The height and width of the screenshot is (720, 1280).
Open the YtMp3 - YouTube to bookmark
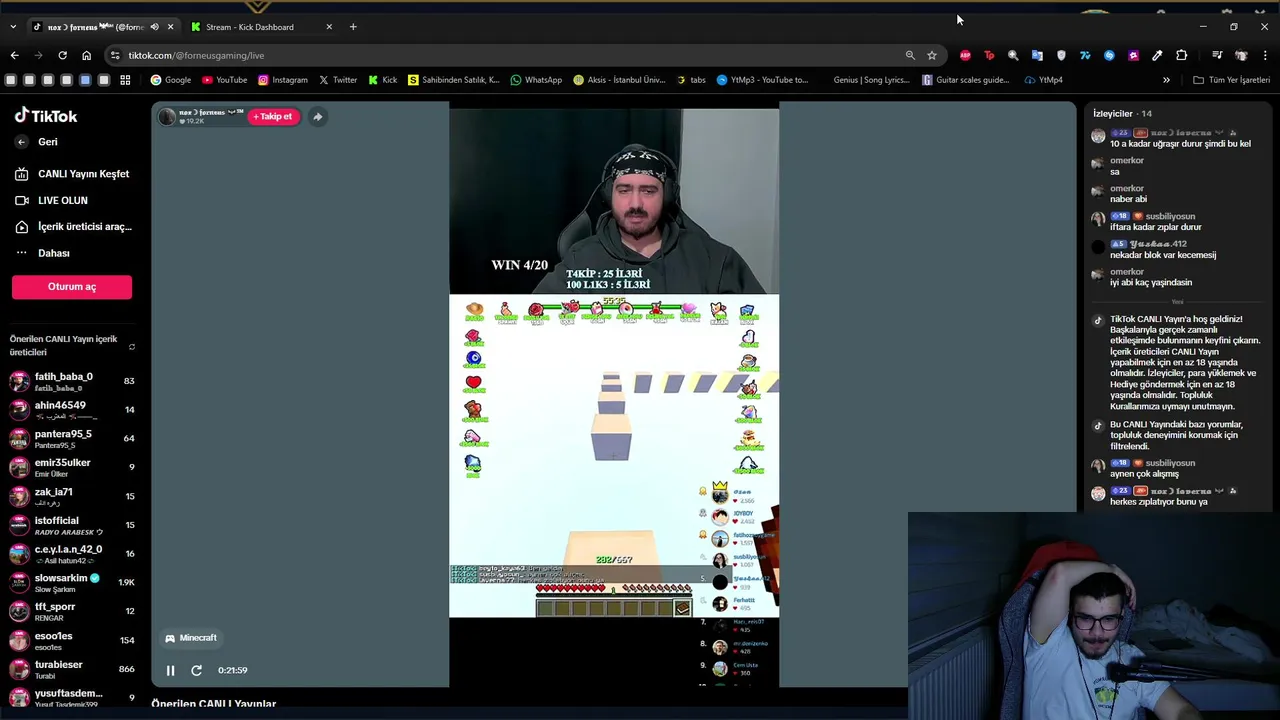(x=763, y=80)
